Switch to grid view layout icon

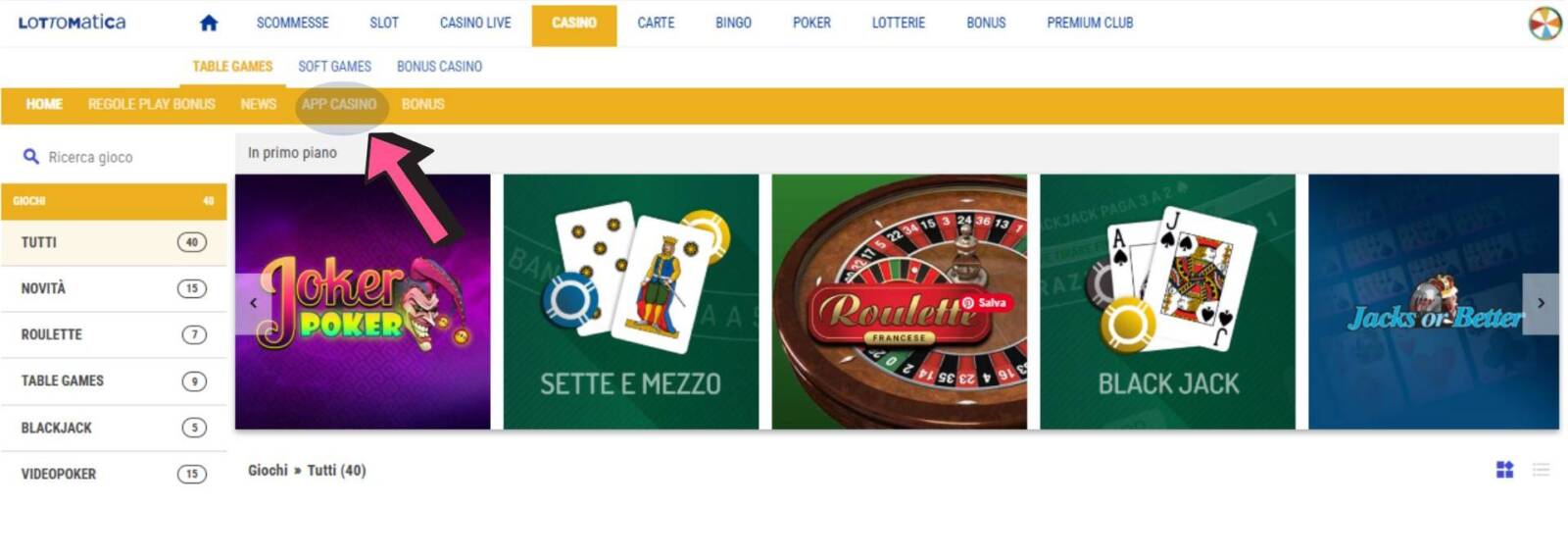pyautogui.click(x=1505, y=470)
